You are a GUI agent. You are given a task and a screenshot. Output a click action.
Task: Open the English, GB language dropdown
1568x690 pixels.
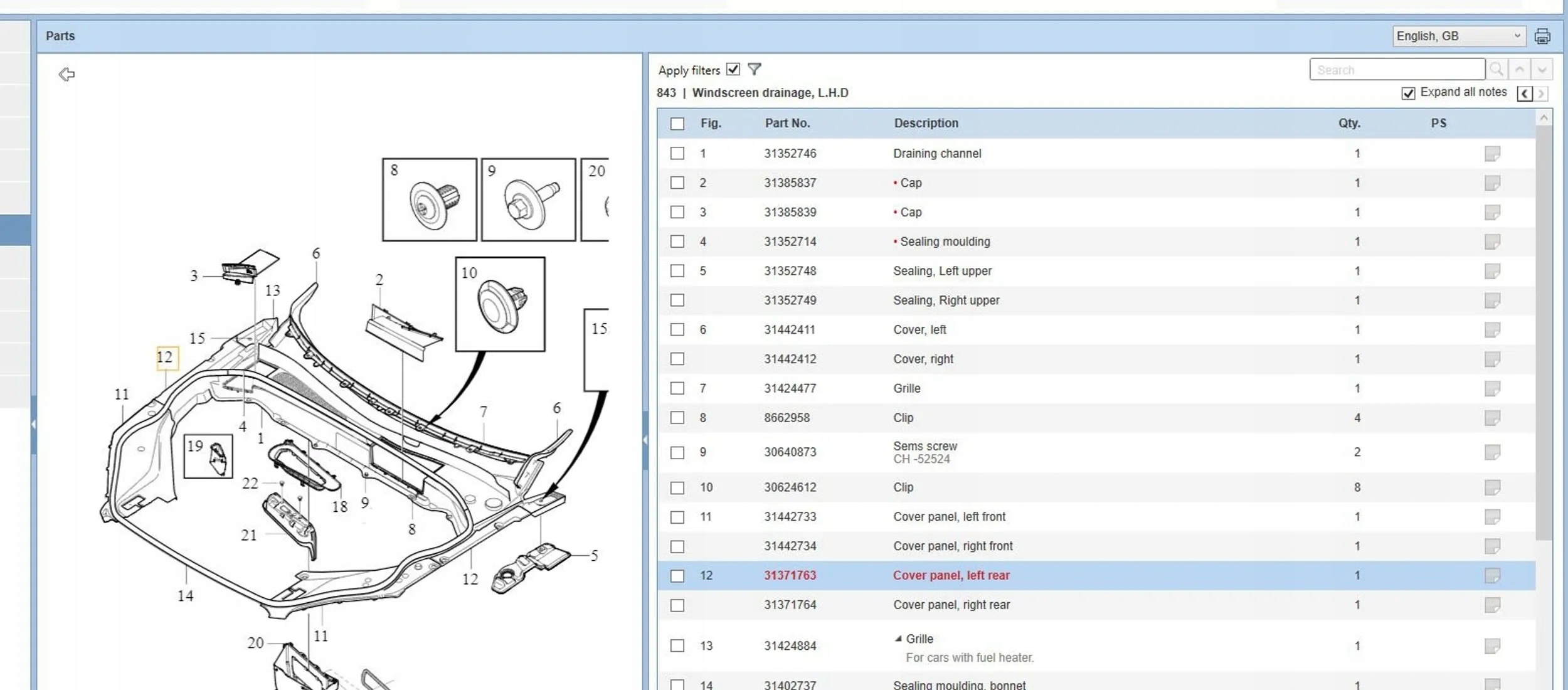pos(1459,36)
